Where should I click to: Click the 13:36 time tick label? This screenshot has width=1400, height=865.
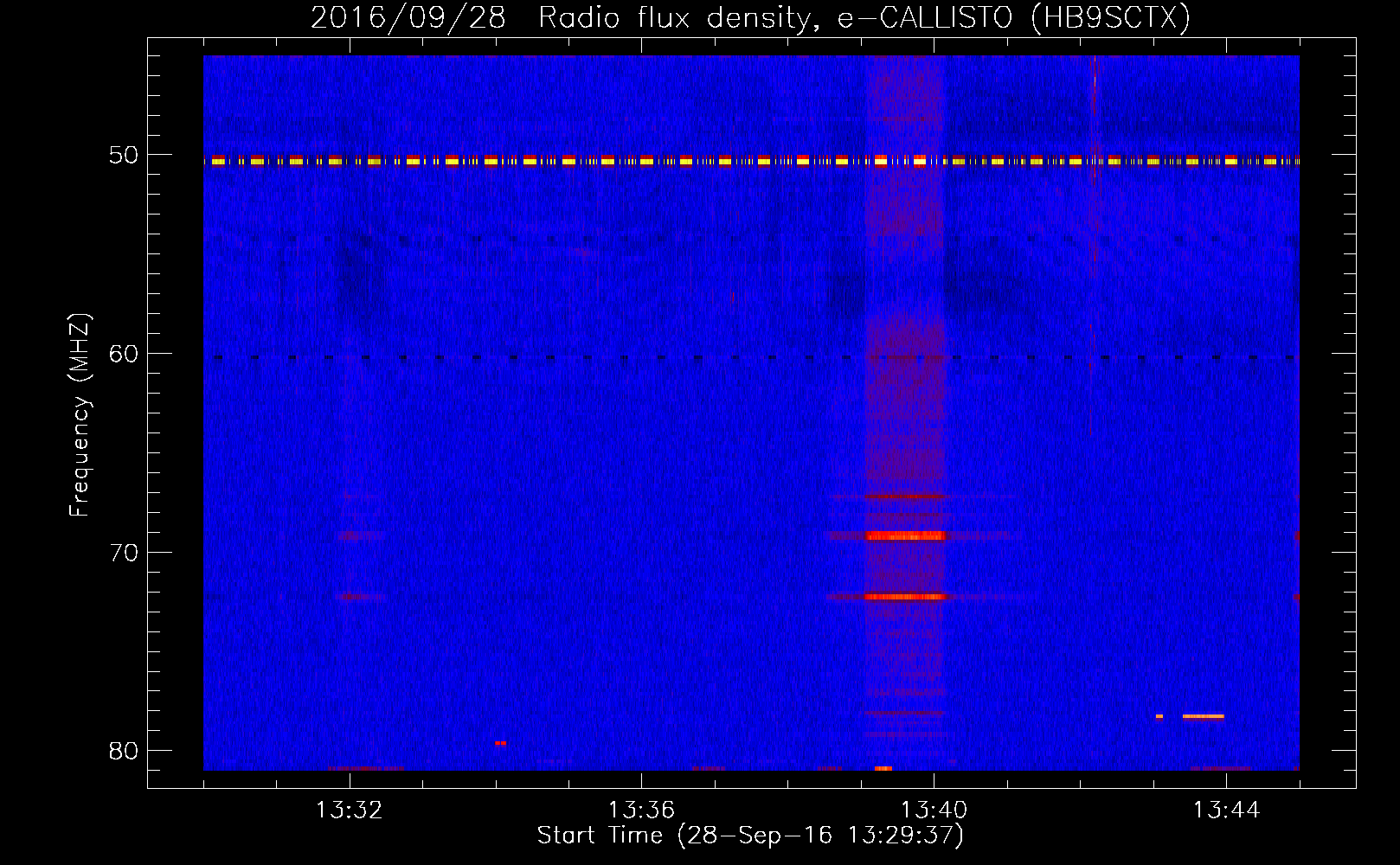coord(641,811)
